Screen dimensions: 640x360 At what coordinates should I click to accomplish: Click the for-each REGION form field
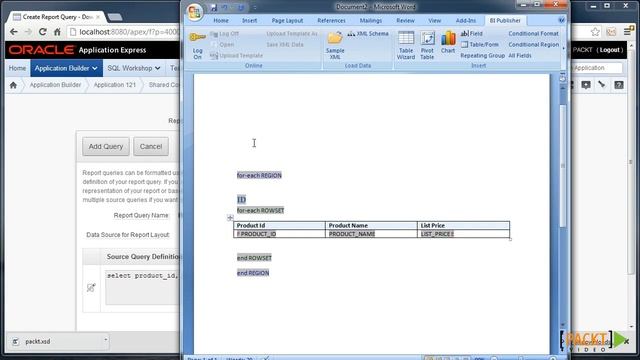pyautogui.click(x=259, y=176)
